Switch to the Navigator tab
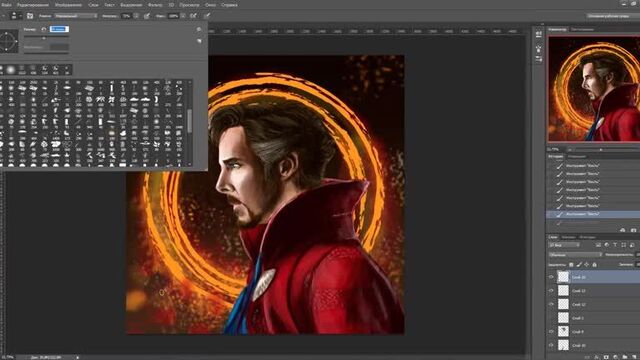This screenshot has height=360, width=640. point(557,29)
